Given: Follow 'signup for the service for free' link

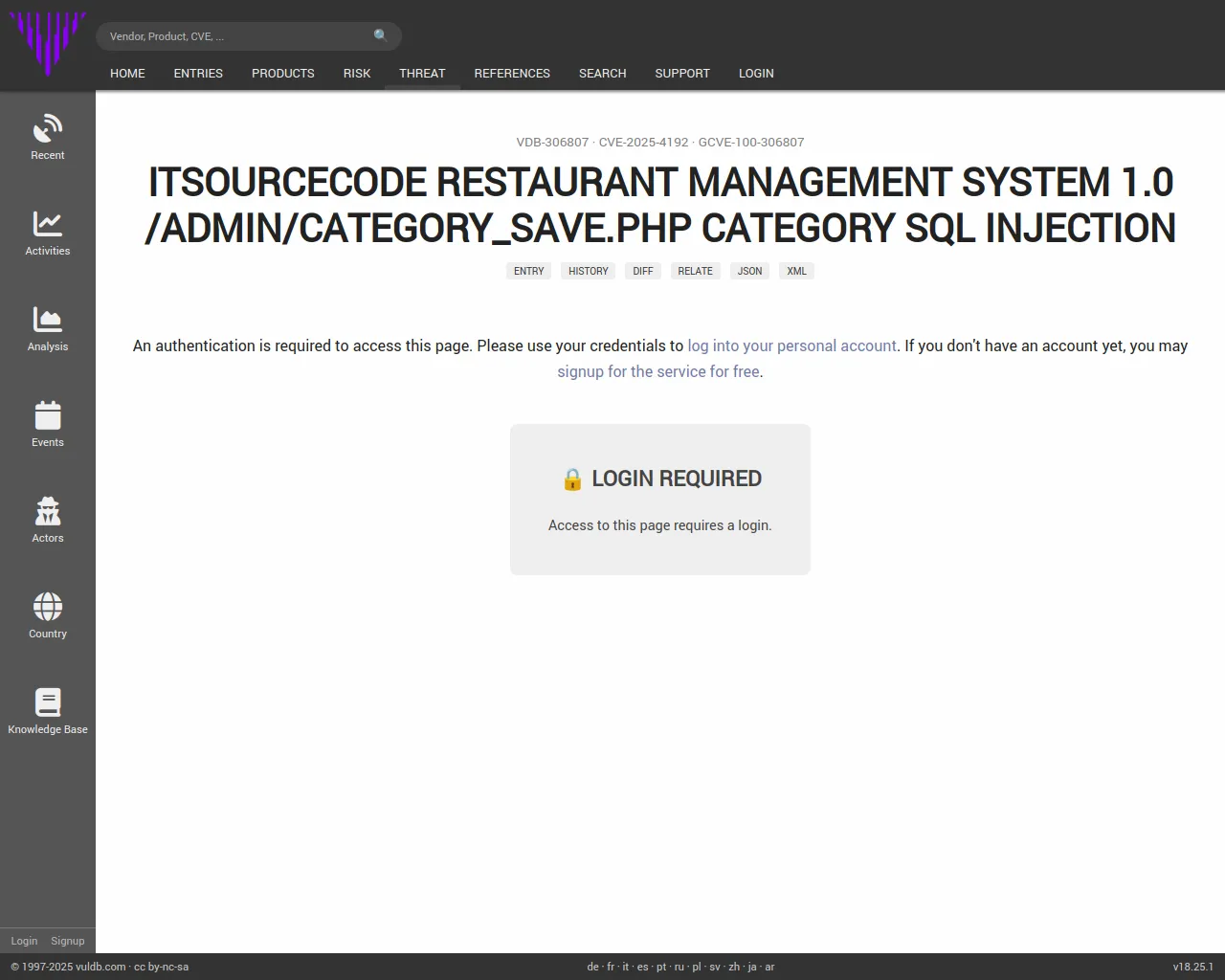Looking at the screenshot, I should [658, 371].
